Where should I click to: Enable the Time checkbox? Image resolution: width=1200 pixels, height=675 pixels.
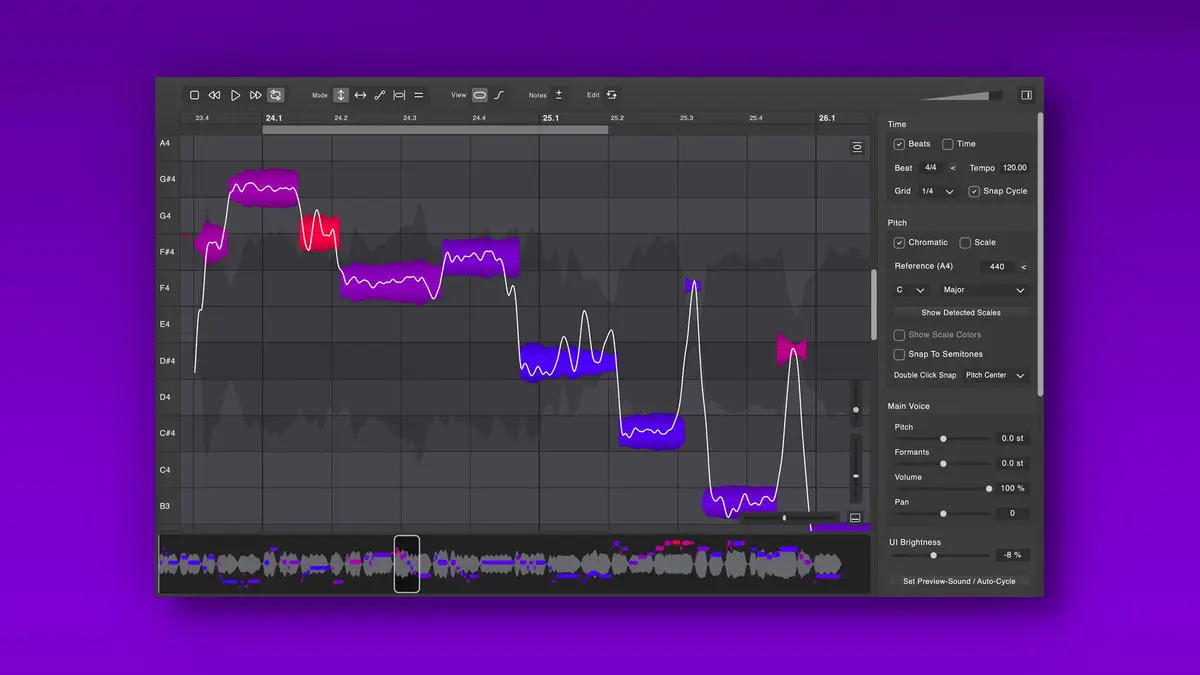[948, 144]
